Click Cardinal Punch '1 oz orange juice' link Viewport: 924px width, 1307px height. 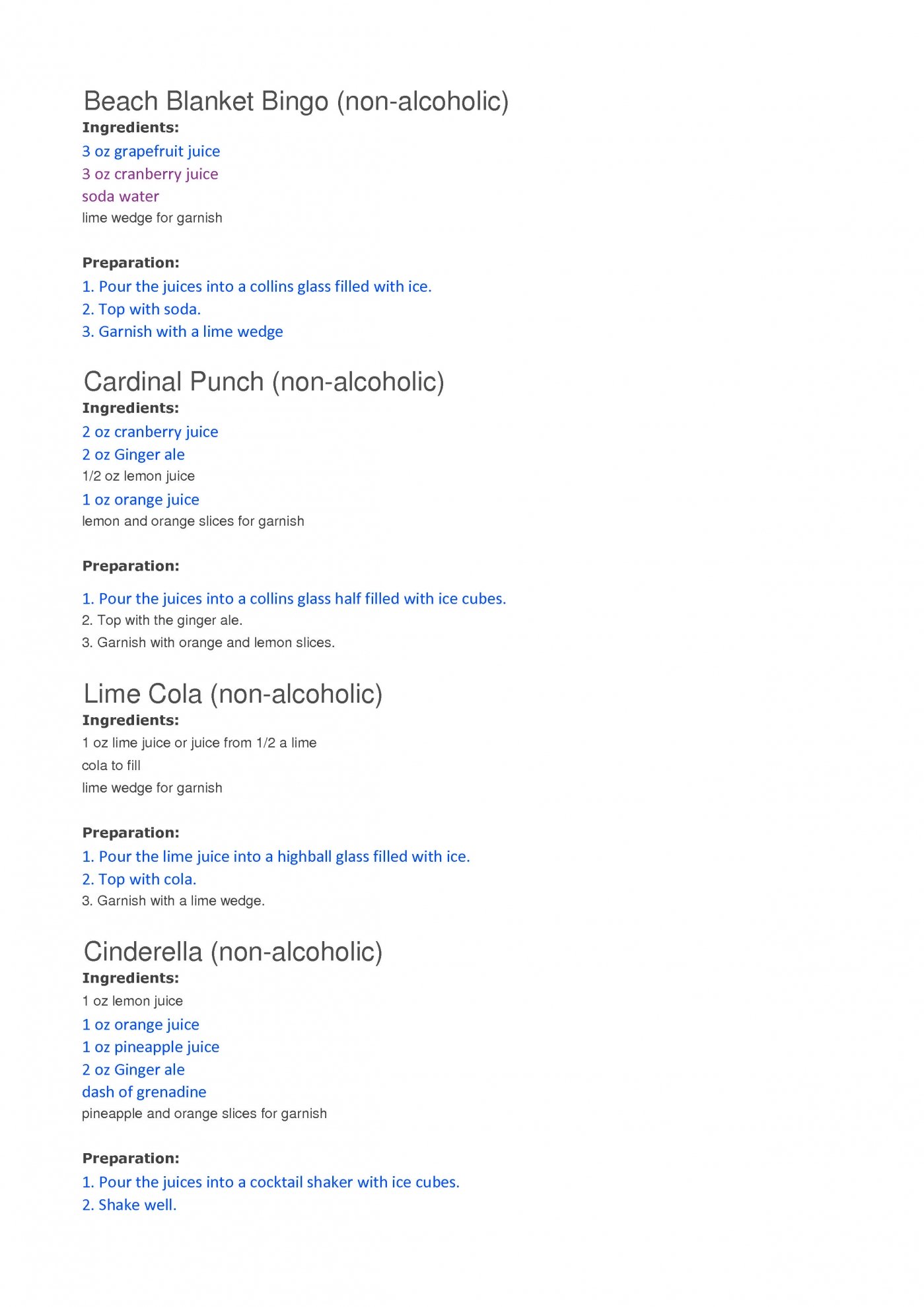pos(141,500)
